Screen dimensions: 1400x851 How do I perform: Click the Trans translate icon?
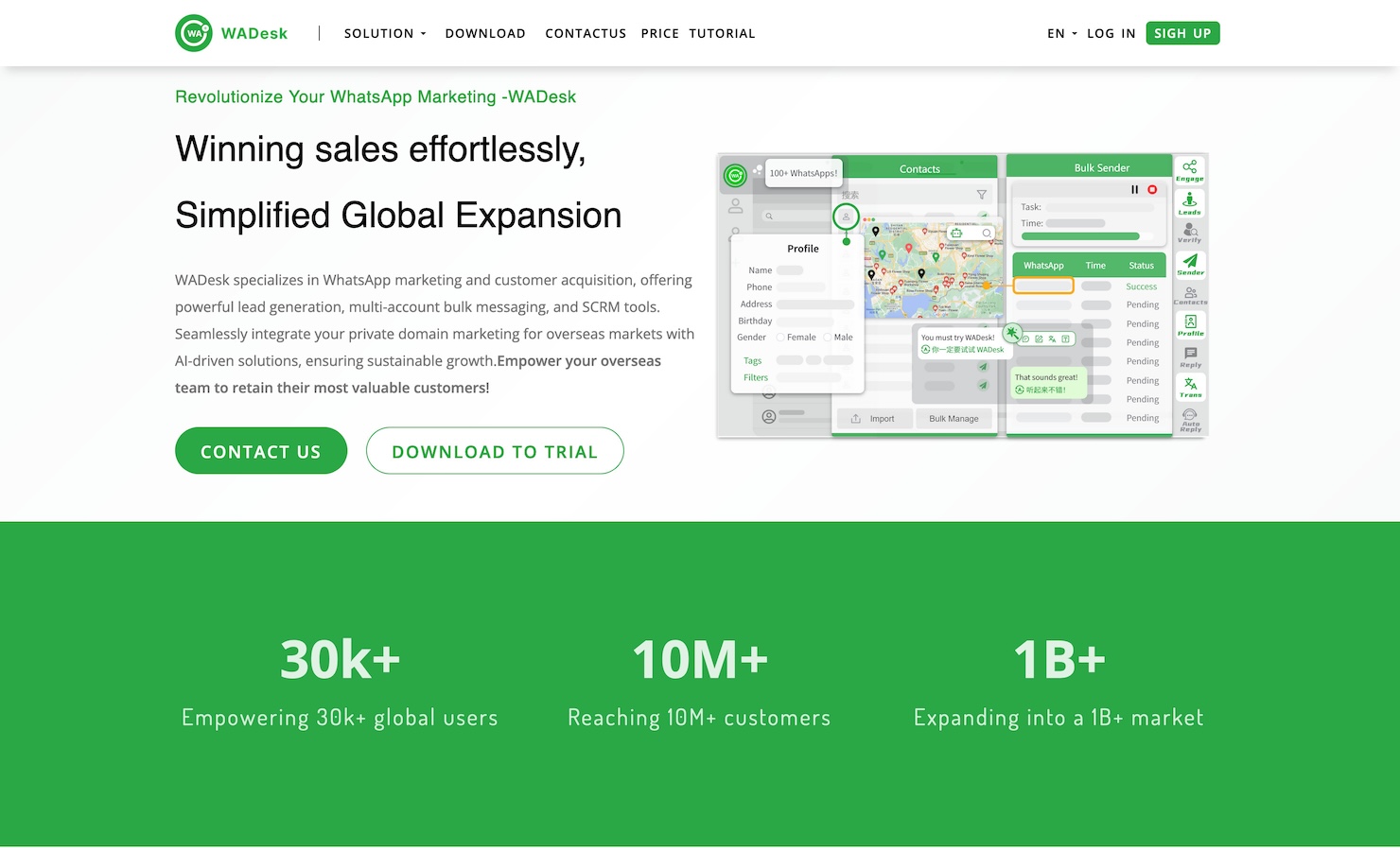(1190, 387)
